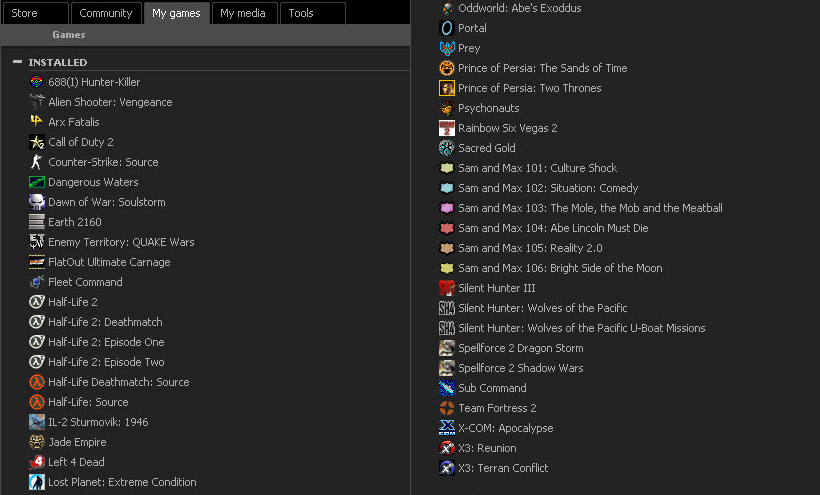
Task: Select Sam and Max 106: Bright Side of the Moon
Action: (x=560, y=268)
